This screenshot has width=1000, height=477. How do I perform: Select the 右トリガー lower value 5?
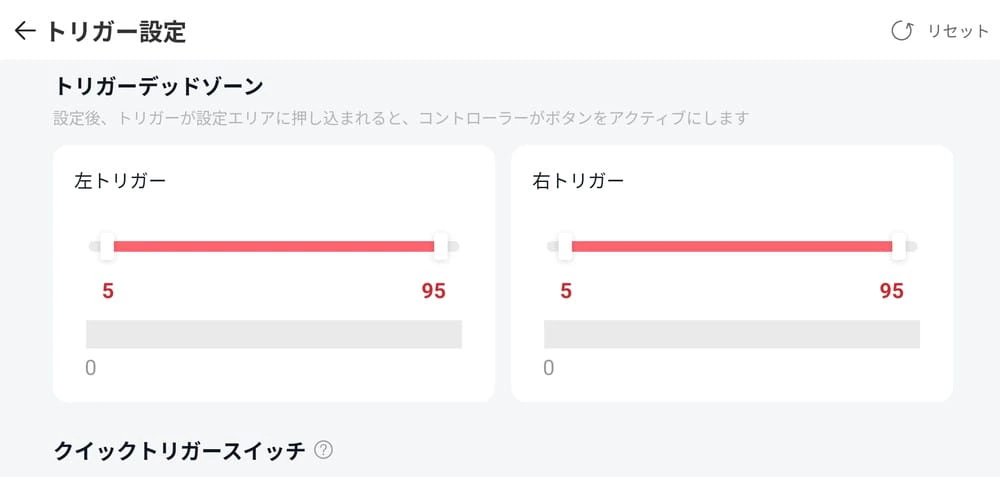click(x=566, y=291)
